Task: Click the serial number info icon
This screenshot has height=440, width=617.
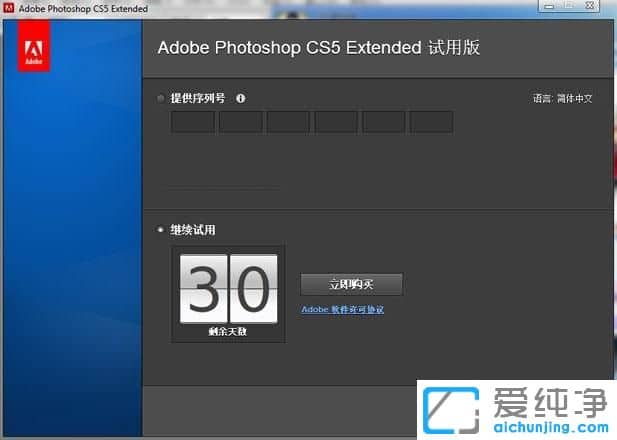Action: coord(240,98)
